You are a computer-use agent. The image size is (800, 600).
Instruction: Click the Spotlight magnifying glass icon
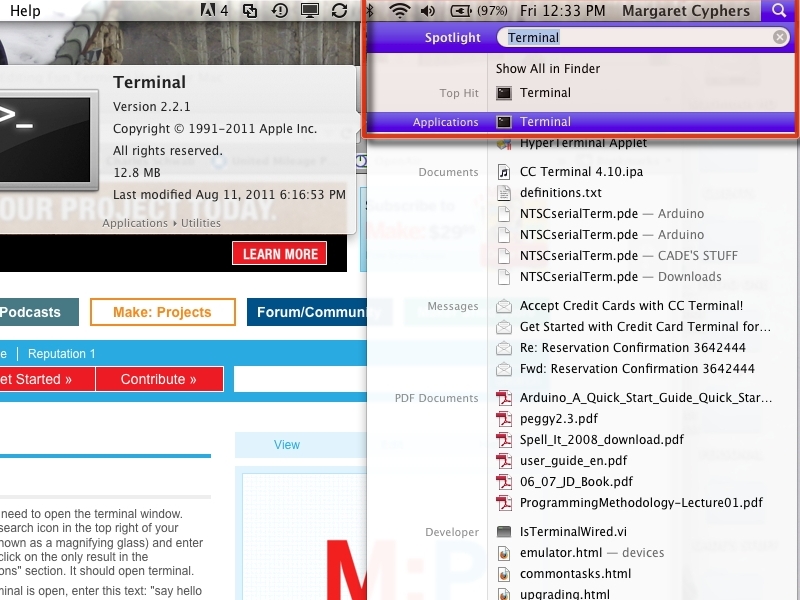(x=779, y=10)
